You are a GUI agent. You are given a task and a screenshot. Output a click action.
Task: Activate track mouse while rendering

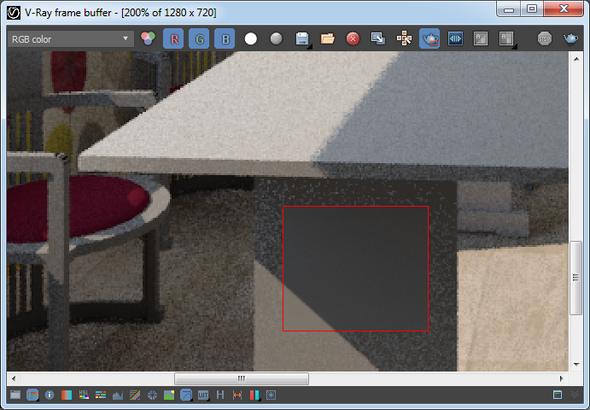click(x=404, y=39)
